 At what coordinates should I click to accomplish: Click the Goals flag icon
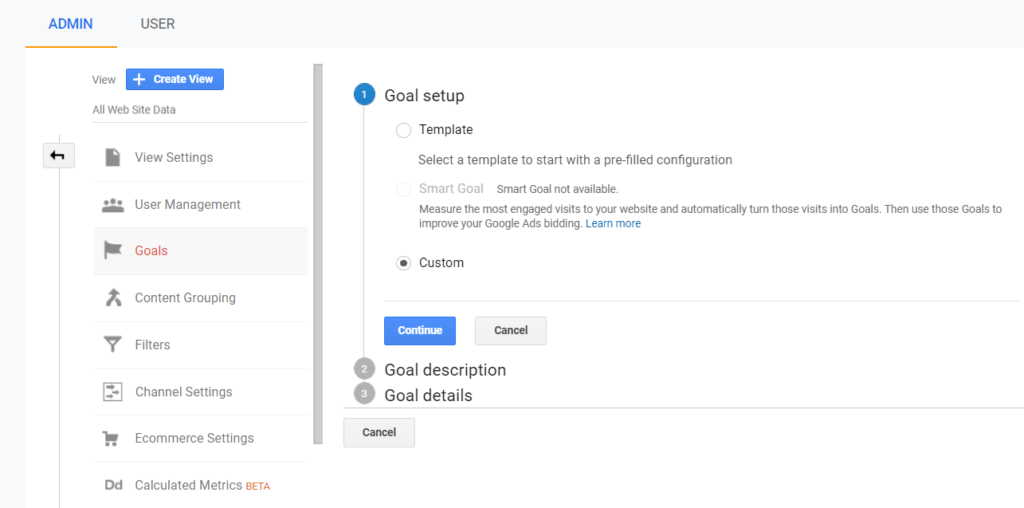coord(113,251)
